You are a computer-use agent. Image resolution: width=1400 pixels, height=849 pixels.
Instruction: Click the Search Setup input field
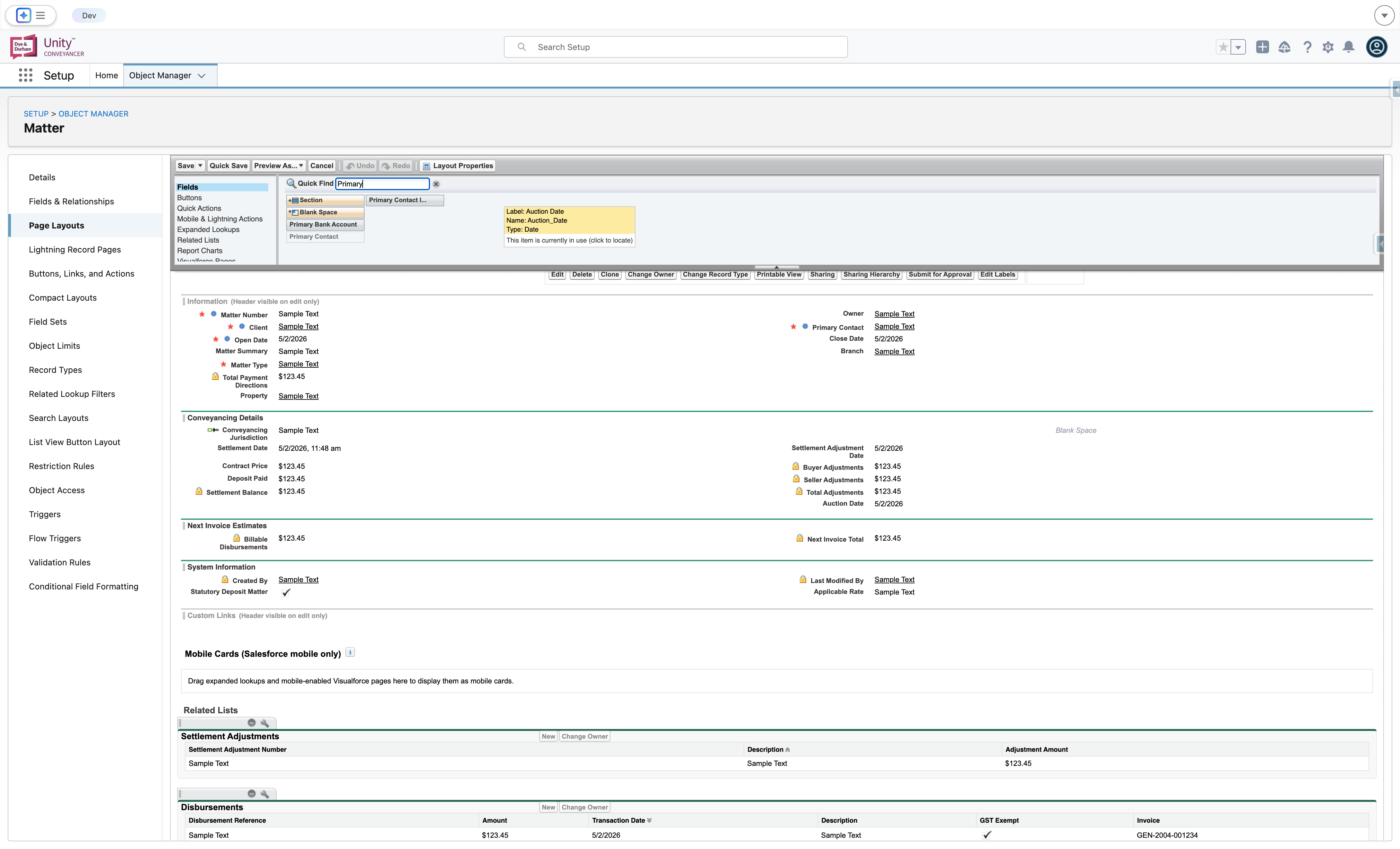675,47
